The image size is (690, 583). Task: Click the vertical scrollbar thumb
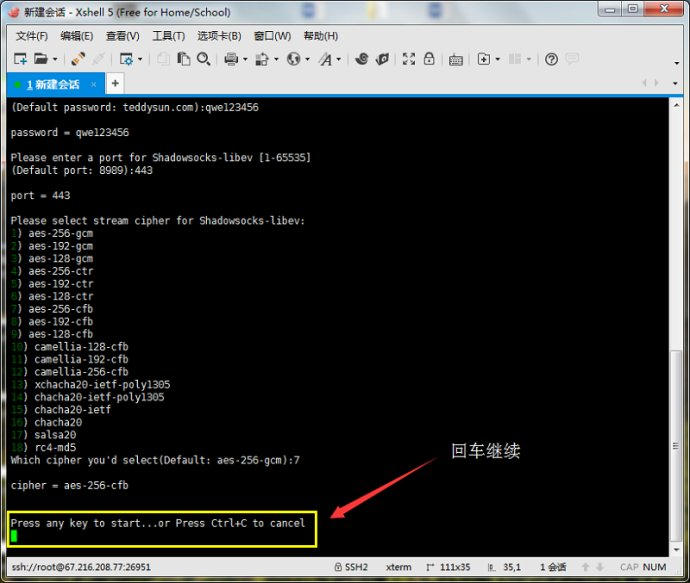[676, 446]
